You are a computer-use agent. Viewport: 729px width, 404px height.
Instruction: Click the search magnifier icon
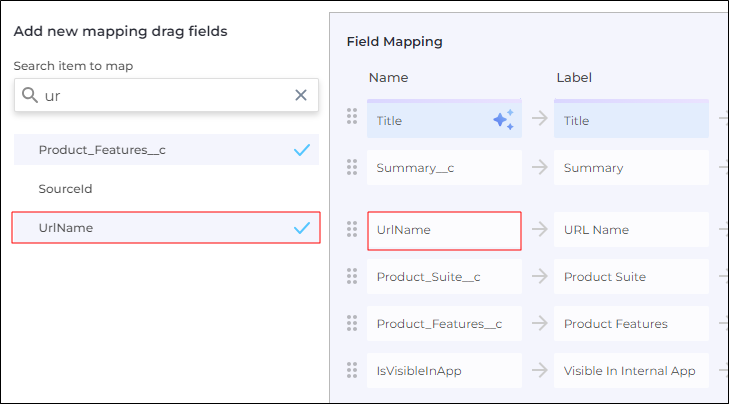pos(30,95)
